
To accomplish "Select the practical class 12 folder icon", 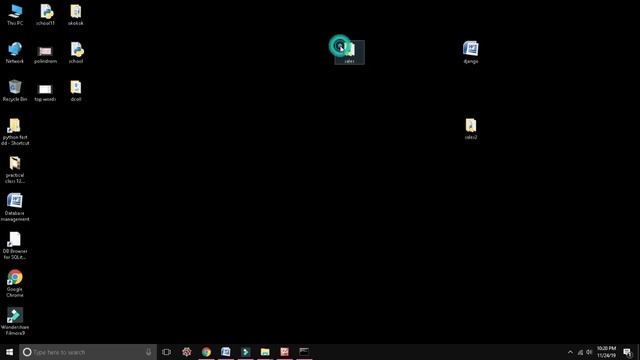I will (x=15, y=169).
